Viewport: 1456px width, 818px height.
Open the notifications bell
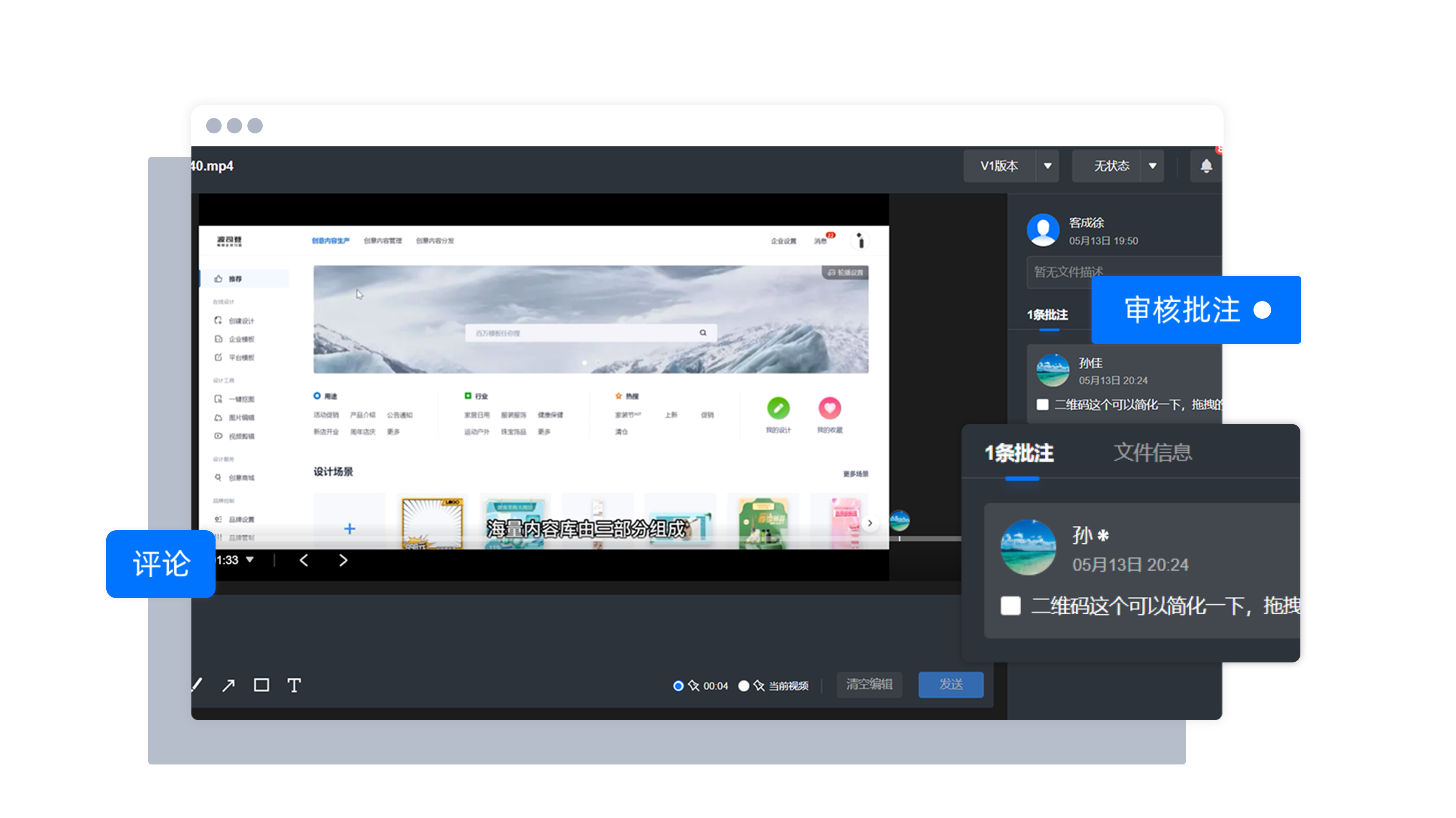coord(1206,166)
